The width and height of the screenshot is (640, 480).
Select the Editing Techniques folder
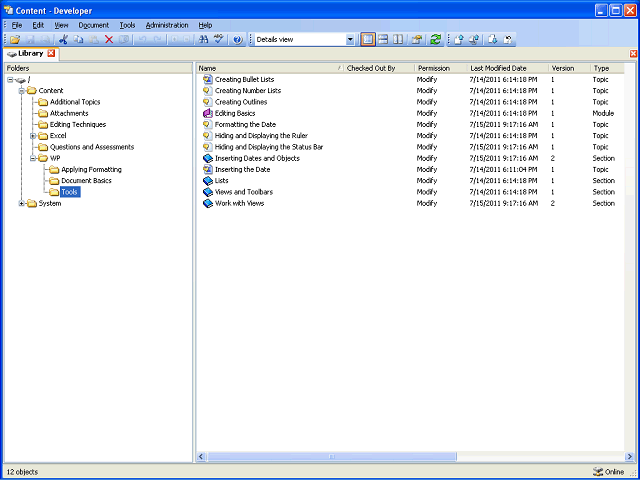point(78,124)
